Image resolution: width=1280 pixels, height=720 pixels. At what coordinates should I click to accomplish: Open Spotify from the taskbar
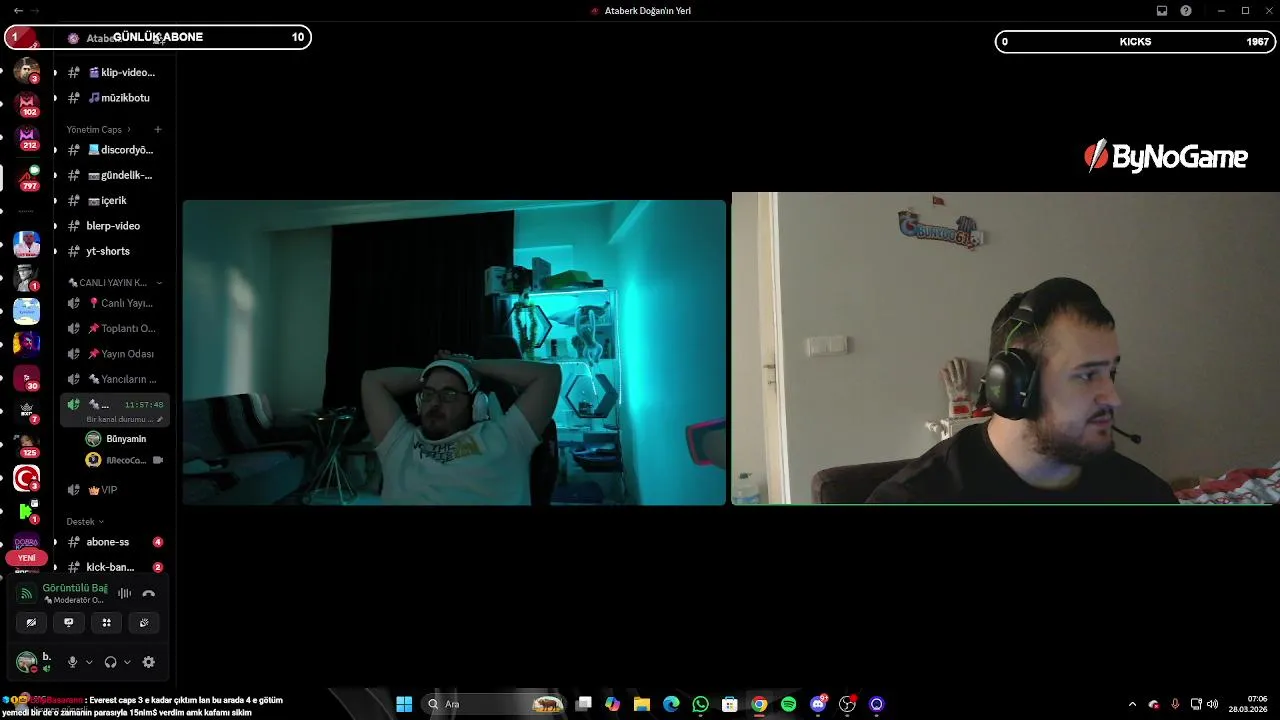tap(788, 704)
